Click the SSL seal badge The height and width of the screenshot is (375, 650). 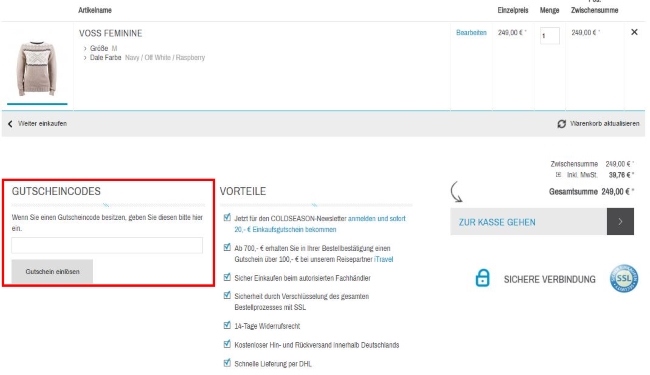coord(624,278)
